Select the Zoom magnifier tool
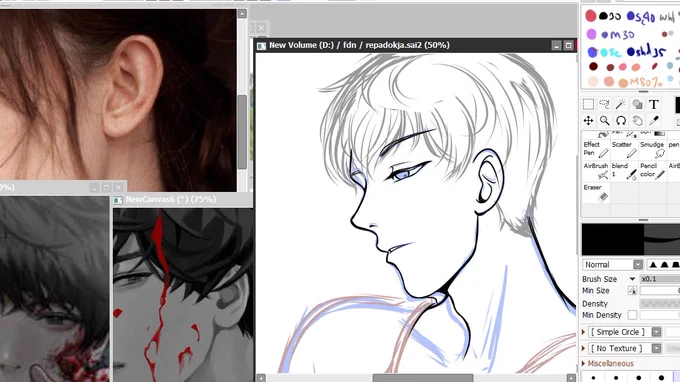The image size is (680, 382). [x=605, y=121]
